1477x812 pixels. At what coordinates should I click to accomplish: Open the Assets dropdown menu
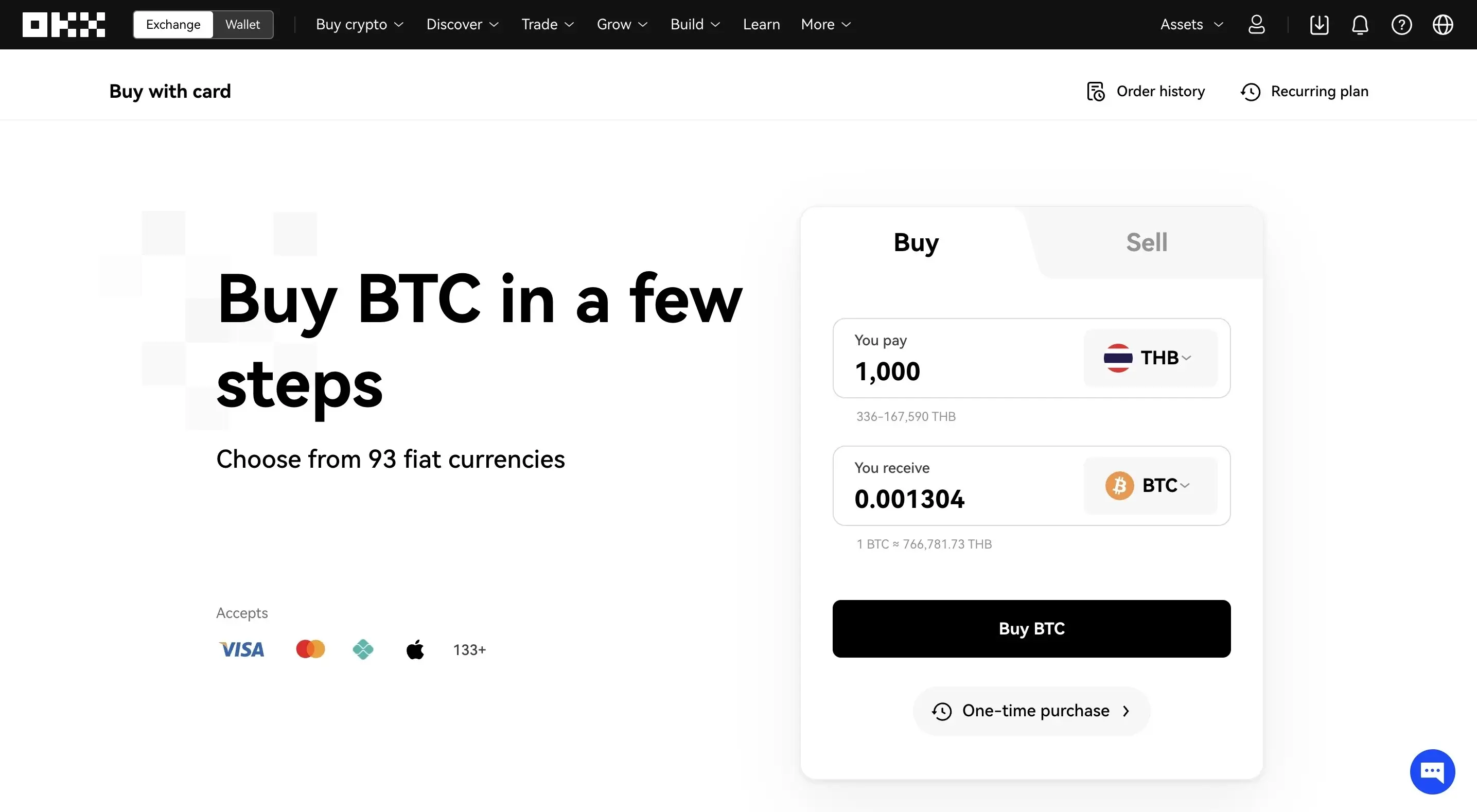1191,25
